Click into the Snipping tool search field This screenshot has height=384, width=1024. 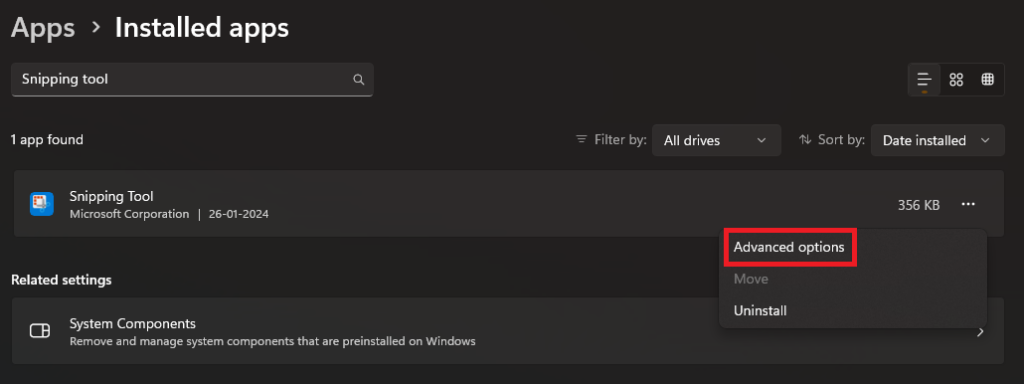192,80
